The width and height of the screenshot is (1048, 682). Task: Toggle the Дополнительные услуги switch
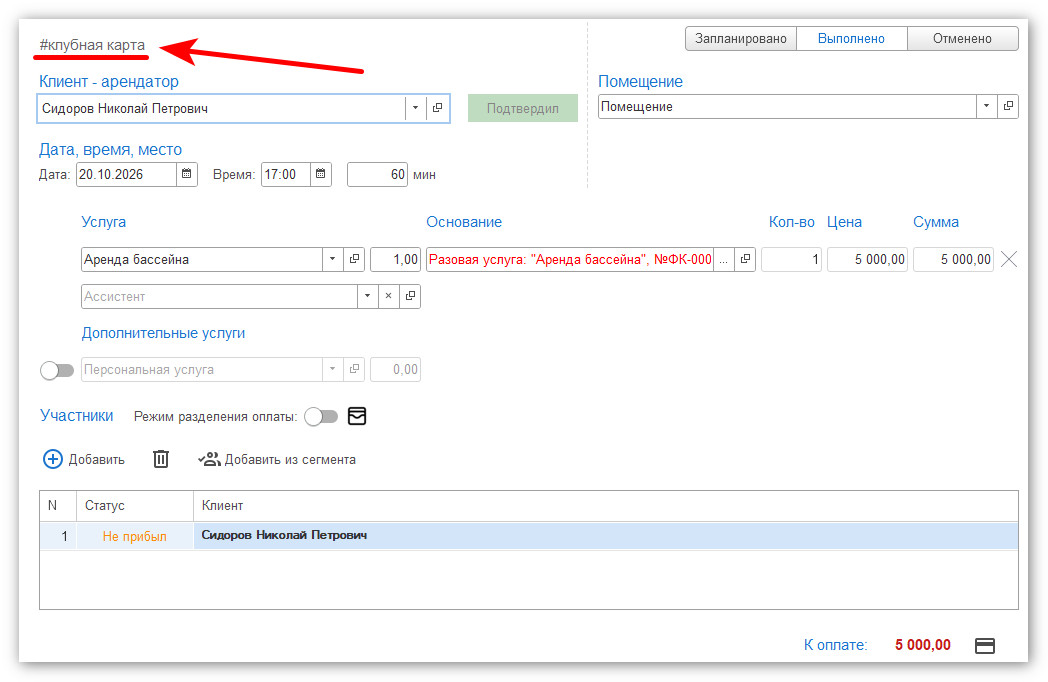coord(57,370)
